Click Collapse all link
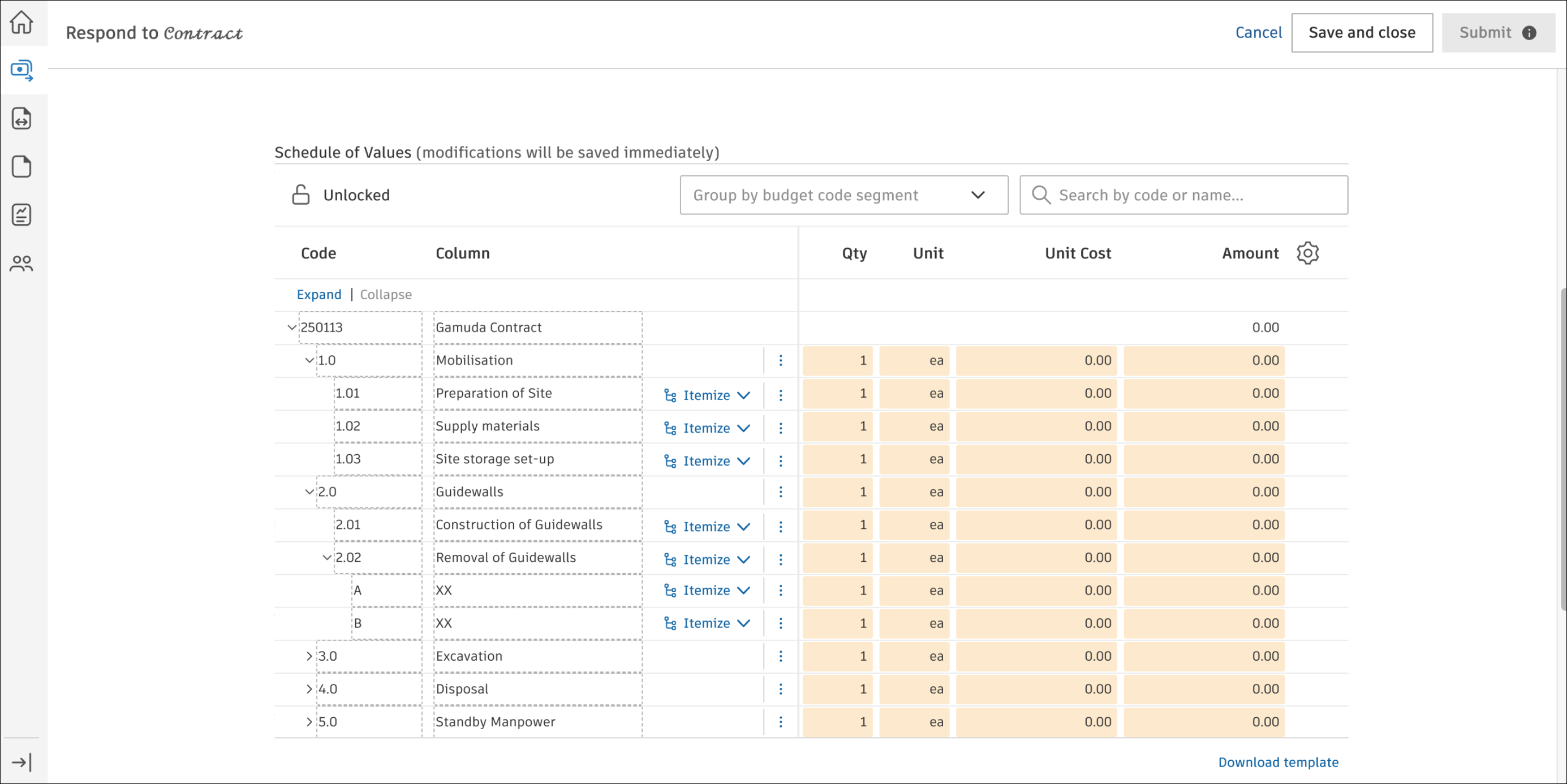The image size is (1567, 784). [x=386, y=294]
